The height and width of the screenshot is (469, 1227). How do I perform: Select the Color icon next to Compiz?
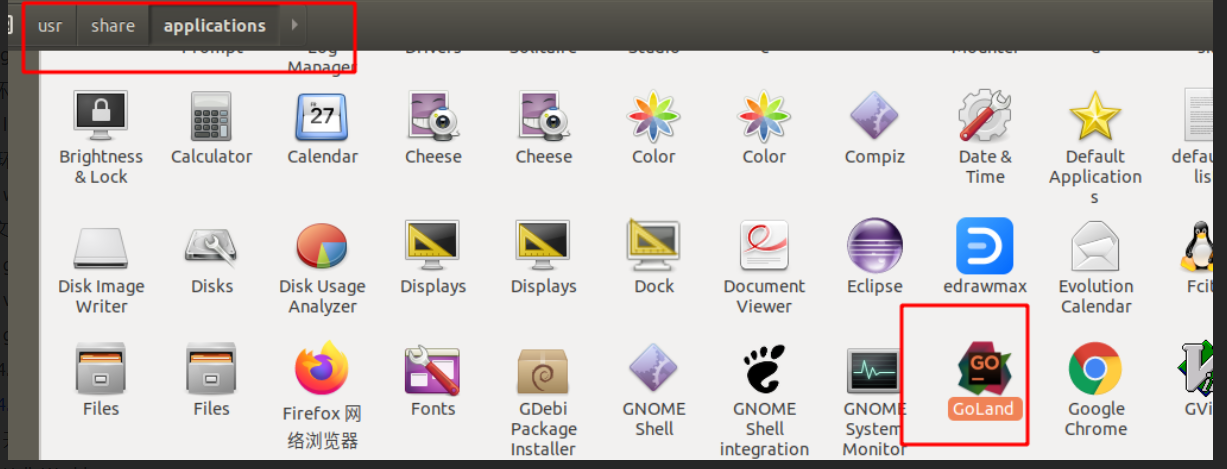point(764,117)
